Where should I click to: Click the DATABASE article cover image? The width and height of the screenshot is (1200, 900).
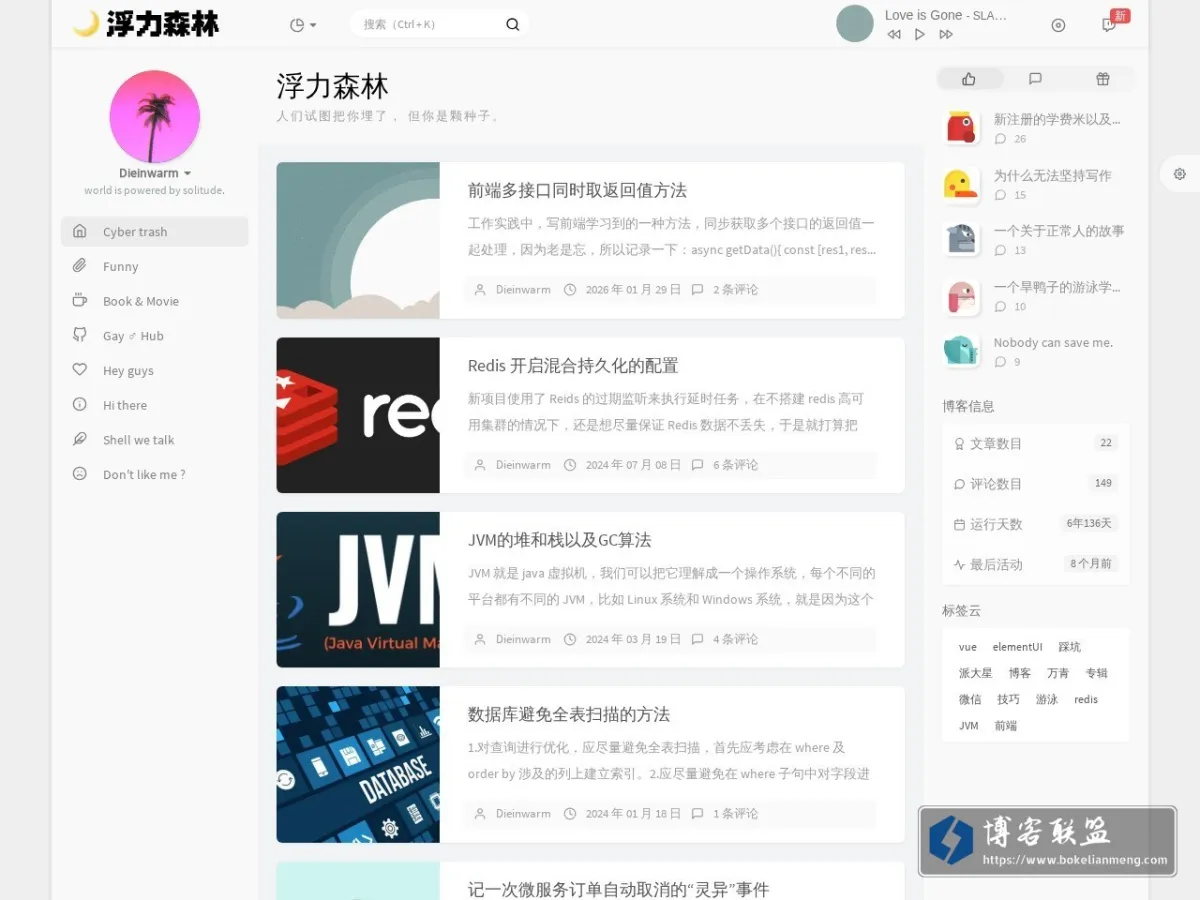(358, 765)
